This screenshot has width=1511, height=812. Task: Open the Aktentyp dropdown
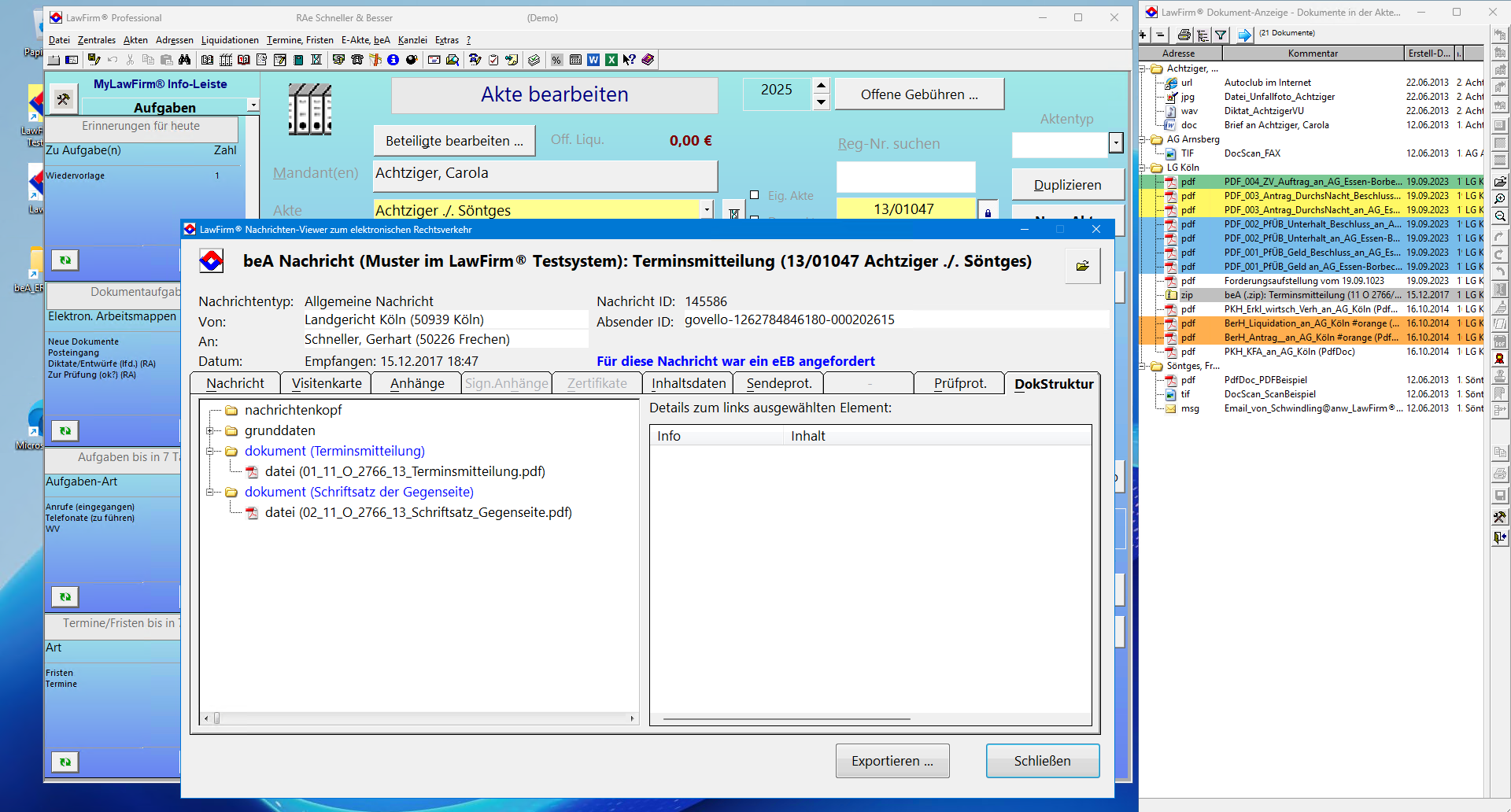point(1115,142)
